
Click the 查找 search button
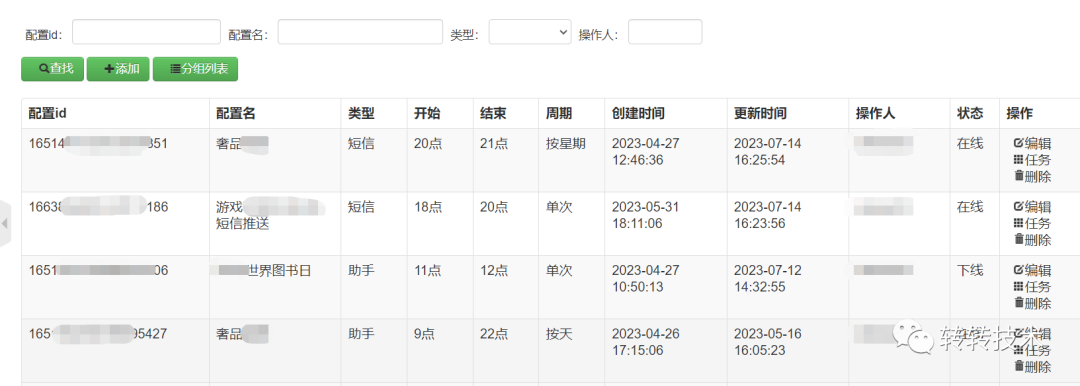52,69
